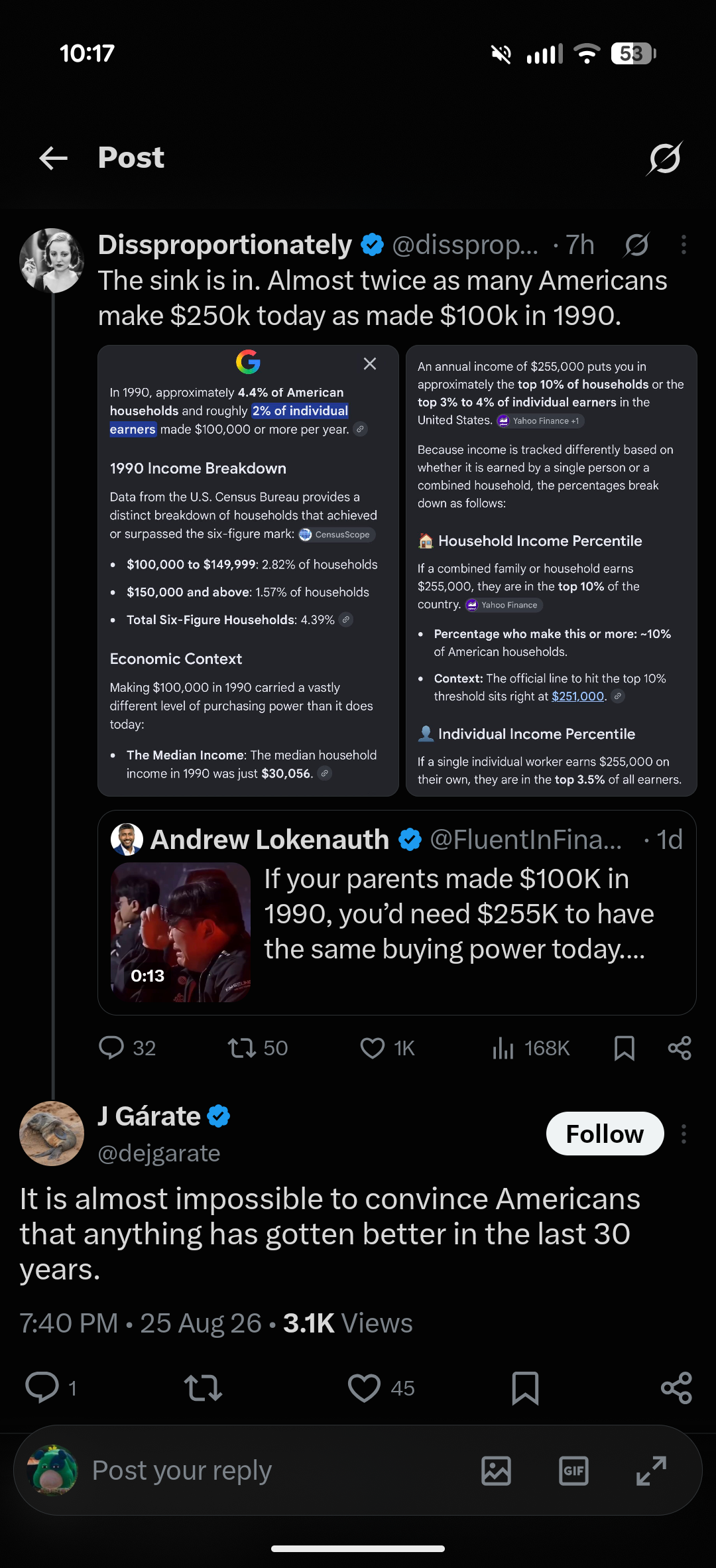The width and height of the screenshot is (716, 1568).
Task: Bookmark Dissproportionately's post
Action: tap(624, 1048)
